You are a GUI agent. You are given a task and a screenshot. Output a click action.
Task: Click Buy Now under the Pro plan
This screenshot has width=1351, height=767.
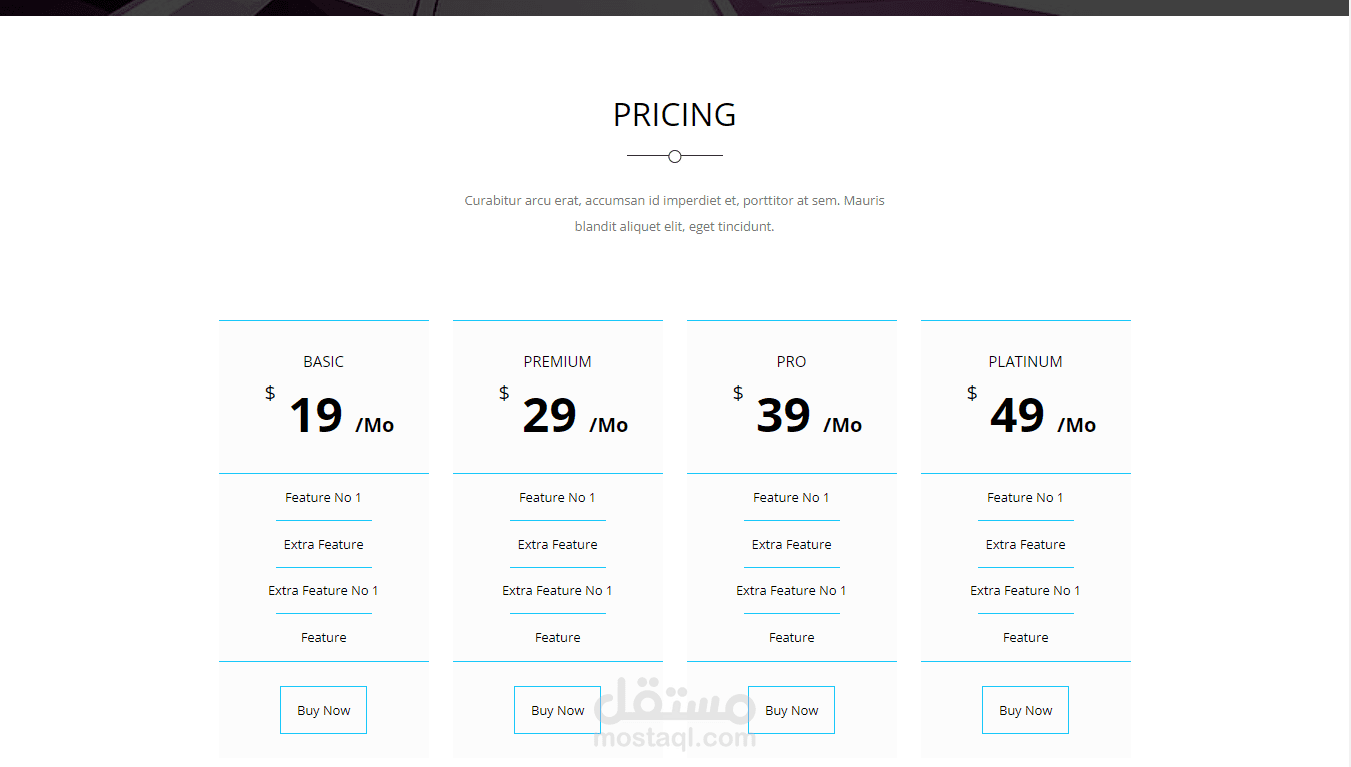click(x=791, y=710)
